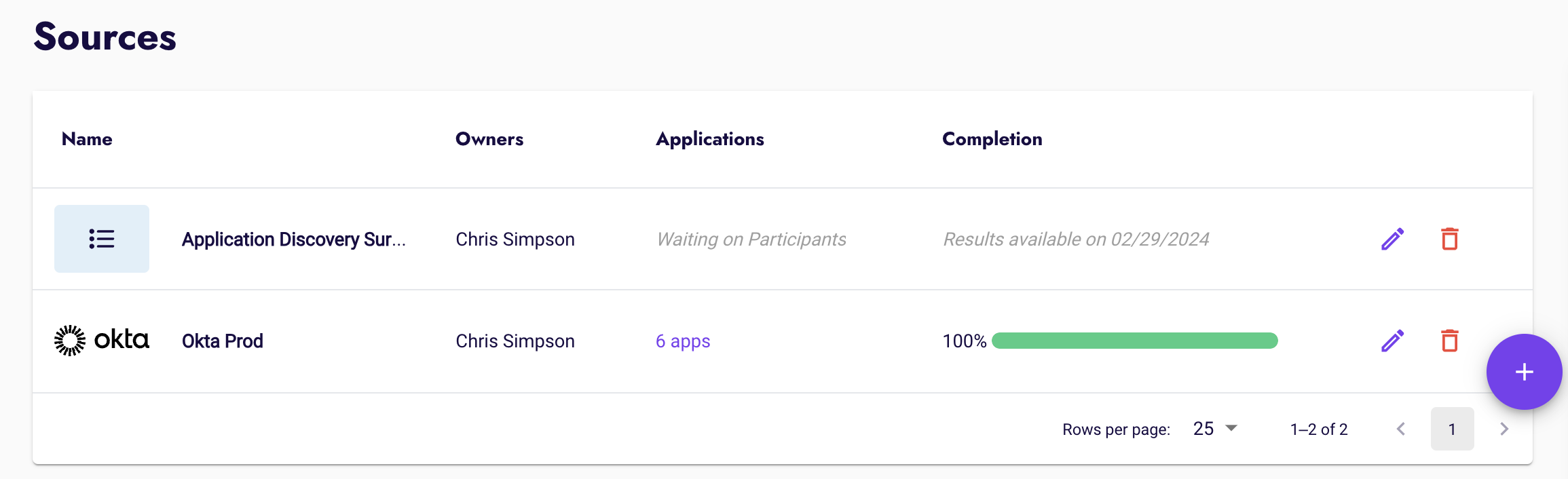The image size is (1568, 479).
Task: Open the rows per page dropdown
Action: pyautogui.click(x=1215, y=429)
